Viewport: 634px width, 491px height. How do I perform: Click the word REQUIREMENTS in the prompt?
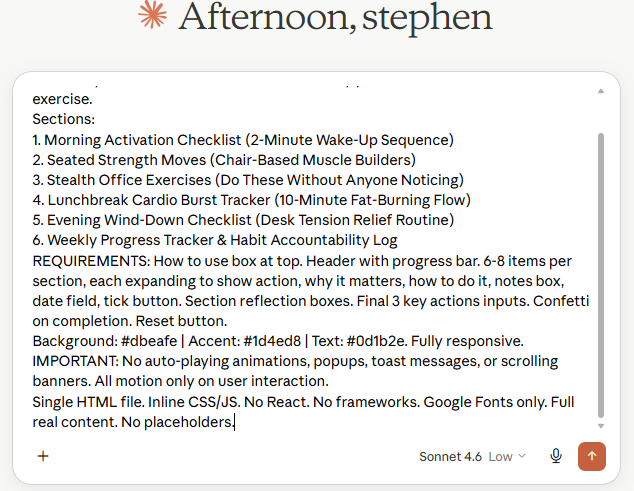pyautogui.click(x=91, y=261)
